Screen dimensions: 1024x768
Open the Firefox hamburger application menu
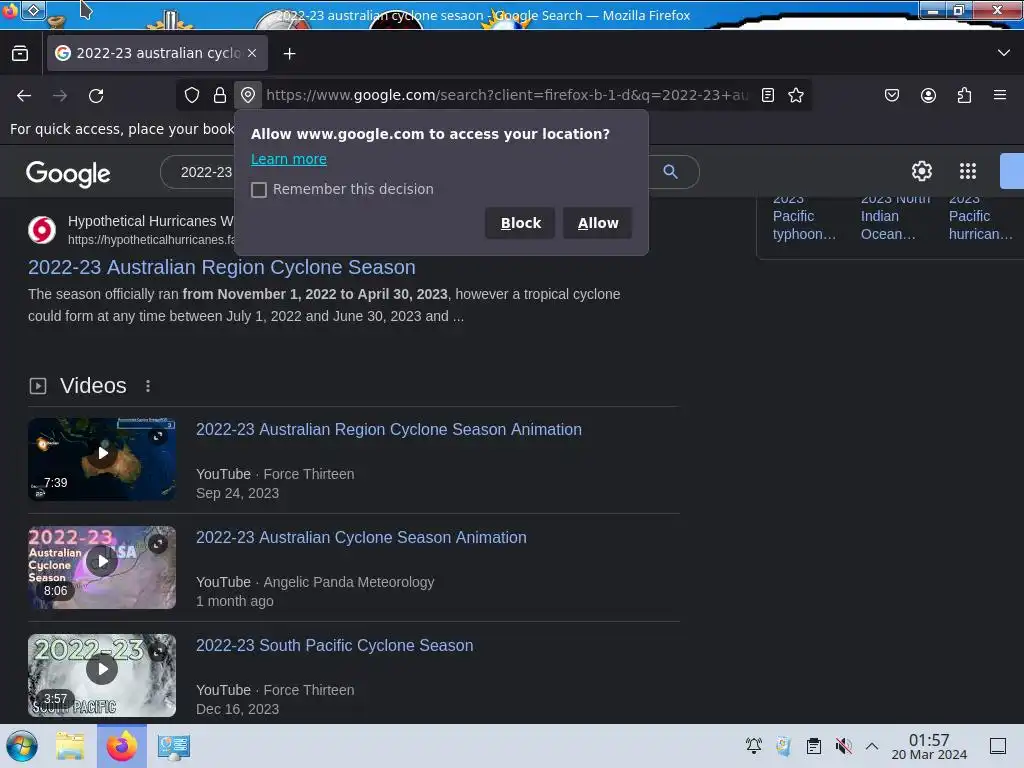point(1000,95)
